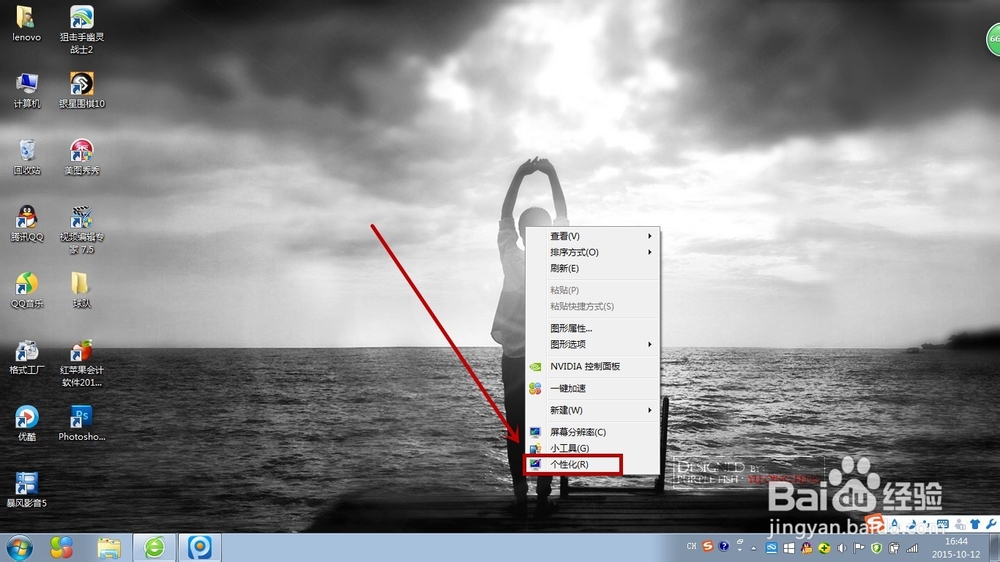Click the network signal bars tray icon
Viewport: 1000px width, 562px height.
(912, 548)
